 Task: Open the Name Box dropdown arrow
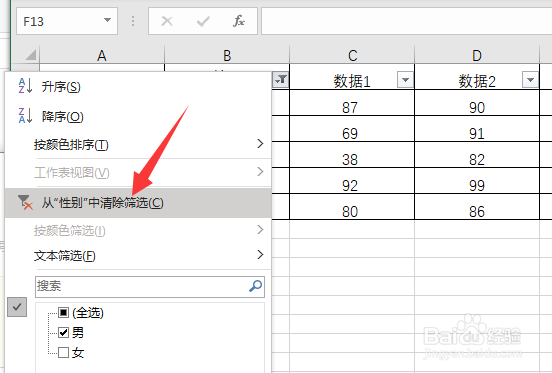[x=107, y=21]
